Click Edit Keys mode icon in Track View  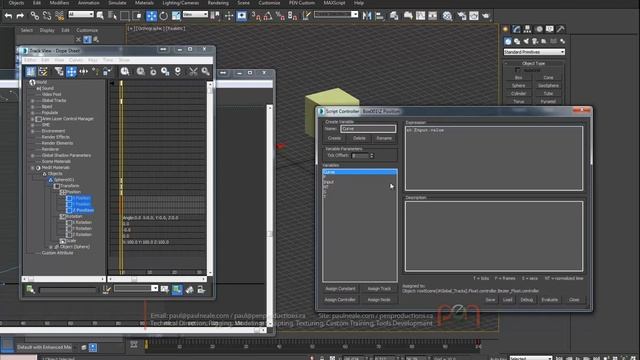[x=31, y=72]
